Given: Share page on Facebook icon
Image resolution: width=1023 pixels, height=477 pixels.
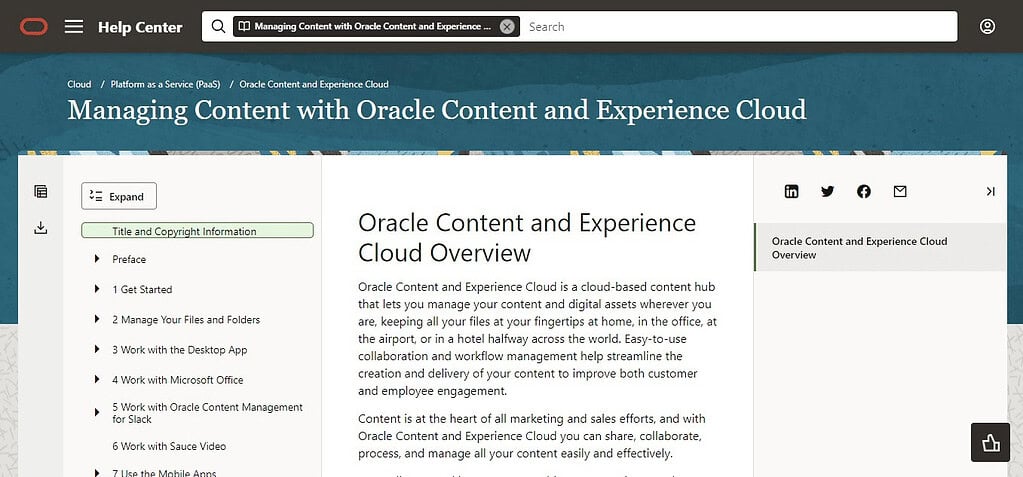Looking at the screenshot, I should [864, 191].
